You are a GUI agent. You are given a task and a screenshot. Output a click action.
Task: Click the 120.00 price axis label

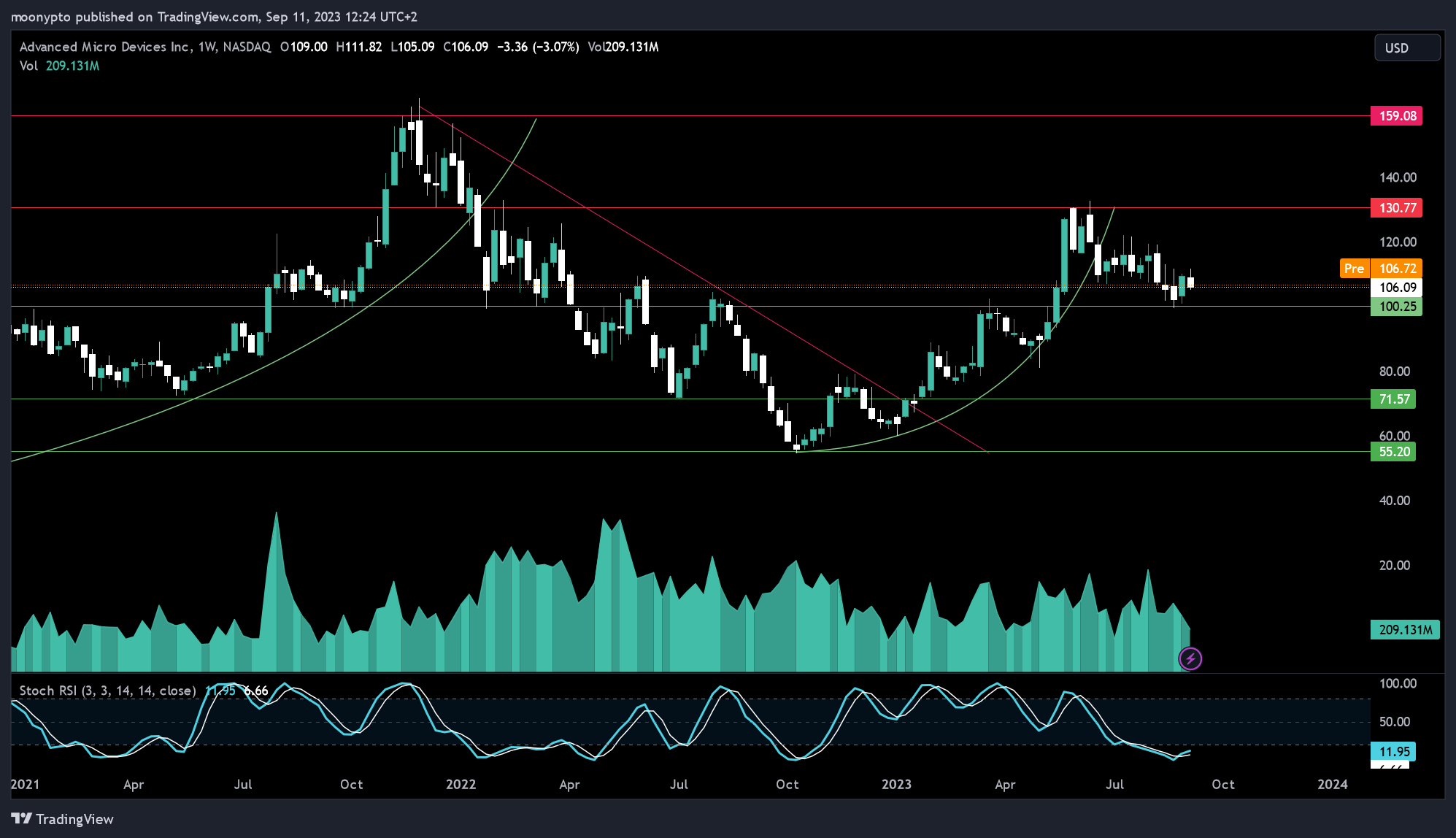coord(1398,242)
